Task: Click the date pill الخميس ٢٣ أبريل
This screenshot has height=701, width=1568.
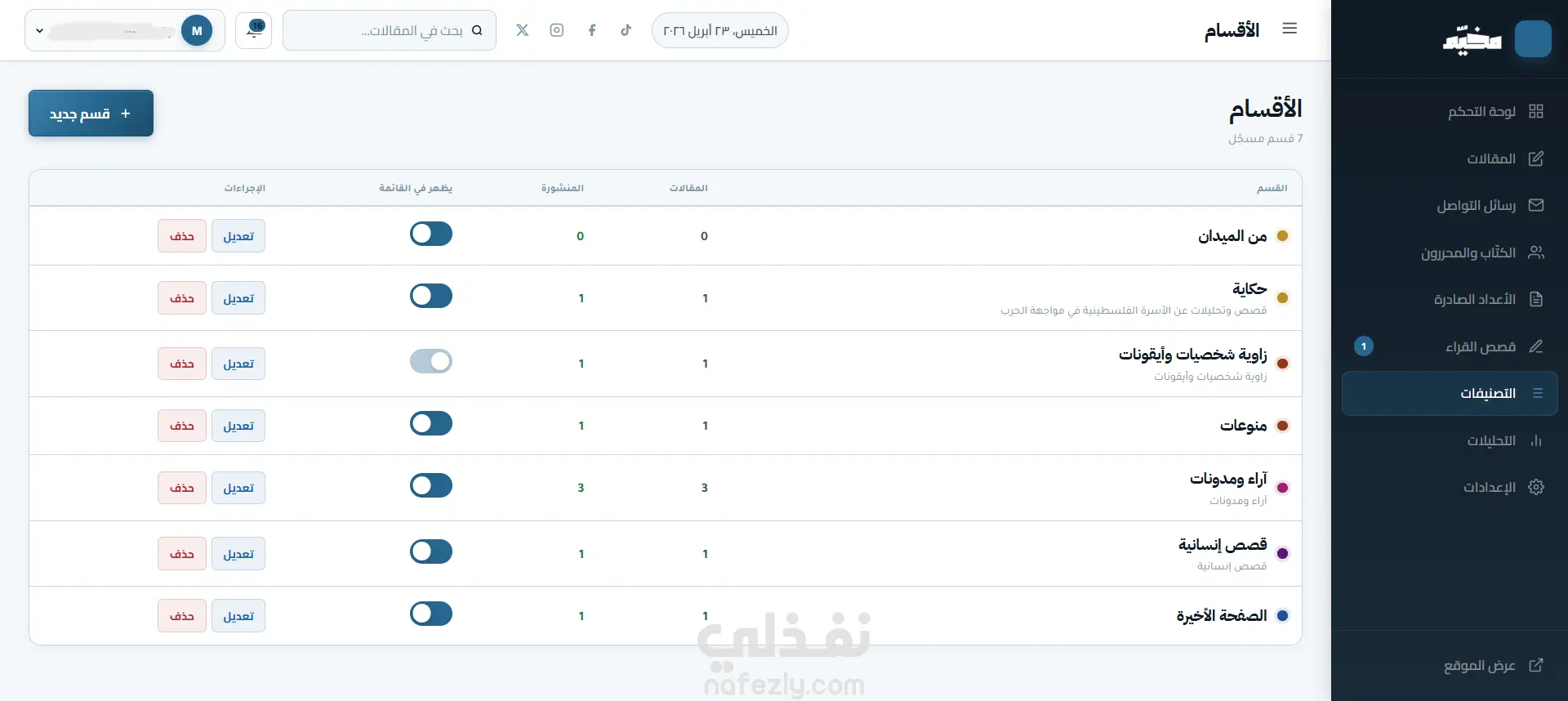Action: [x=720, y=30]
